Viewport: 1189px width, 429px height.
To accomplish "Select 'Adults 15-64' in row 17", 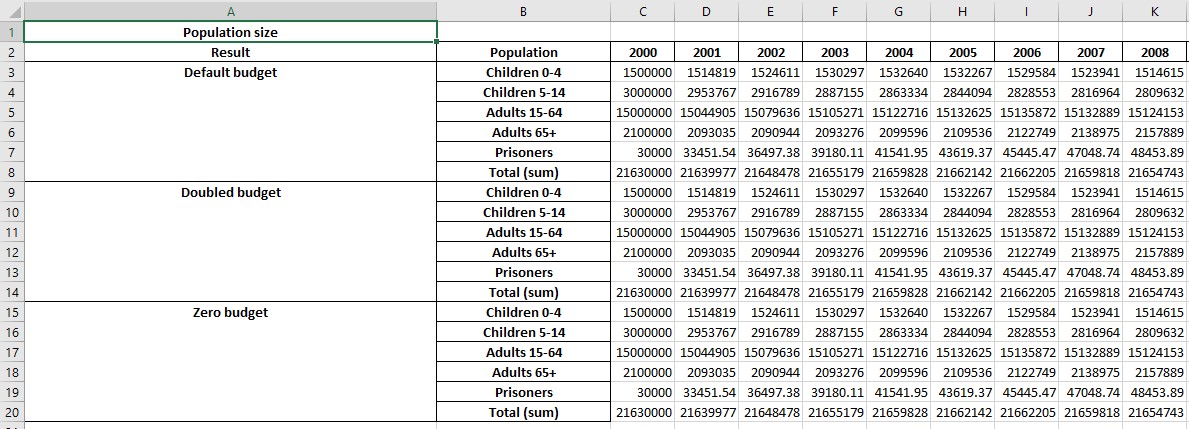I will 523,352.
